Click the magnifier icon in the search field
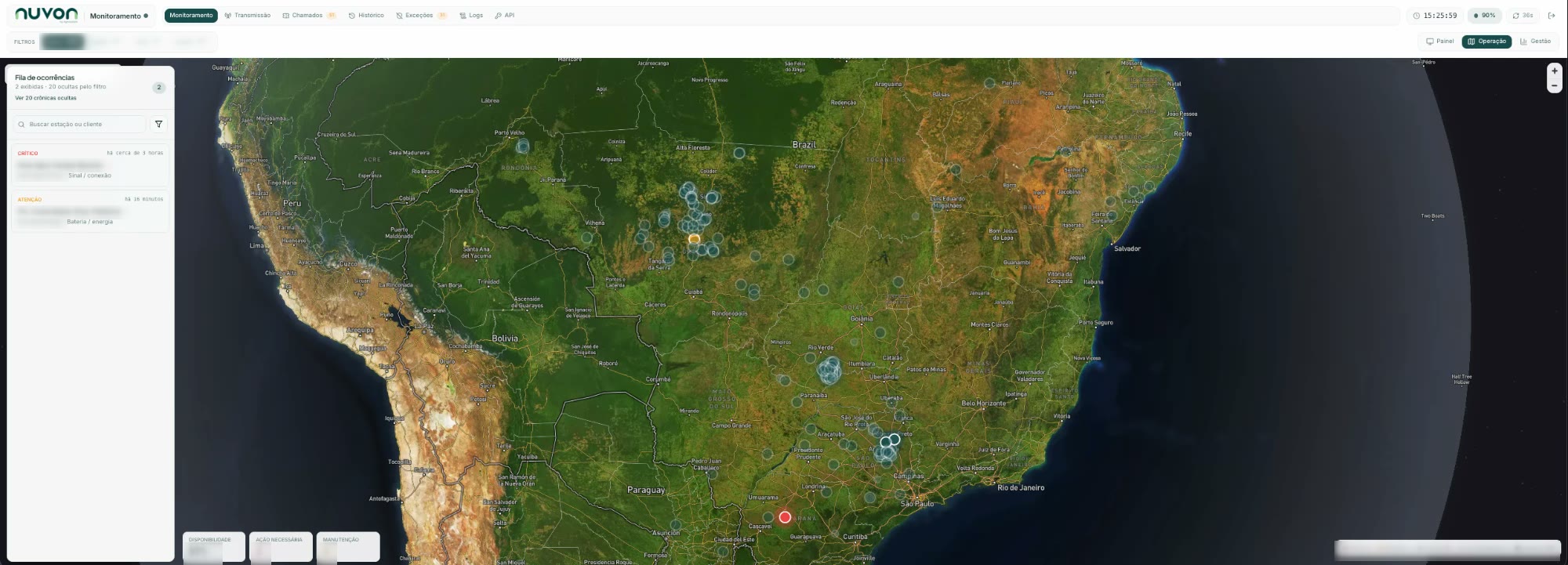Screen dimensions: 1568x565 coord(21,124)
